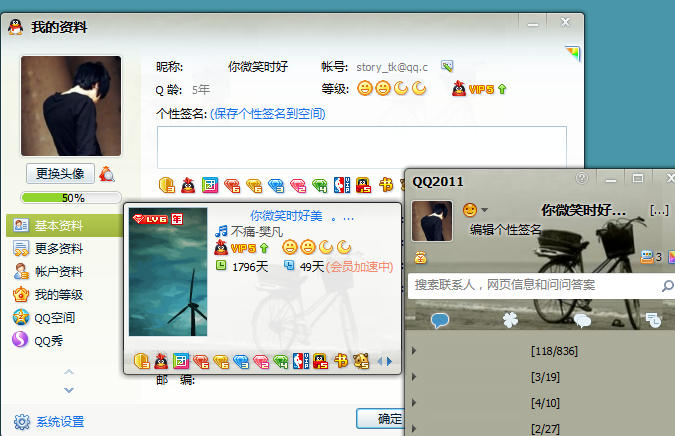Image resolution: width=675 pixels, height=436 pixels.
Task: Click skin color icon at profile window corner
Action: pos(573,53)
